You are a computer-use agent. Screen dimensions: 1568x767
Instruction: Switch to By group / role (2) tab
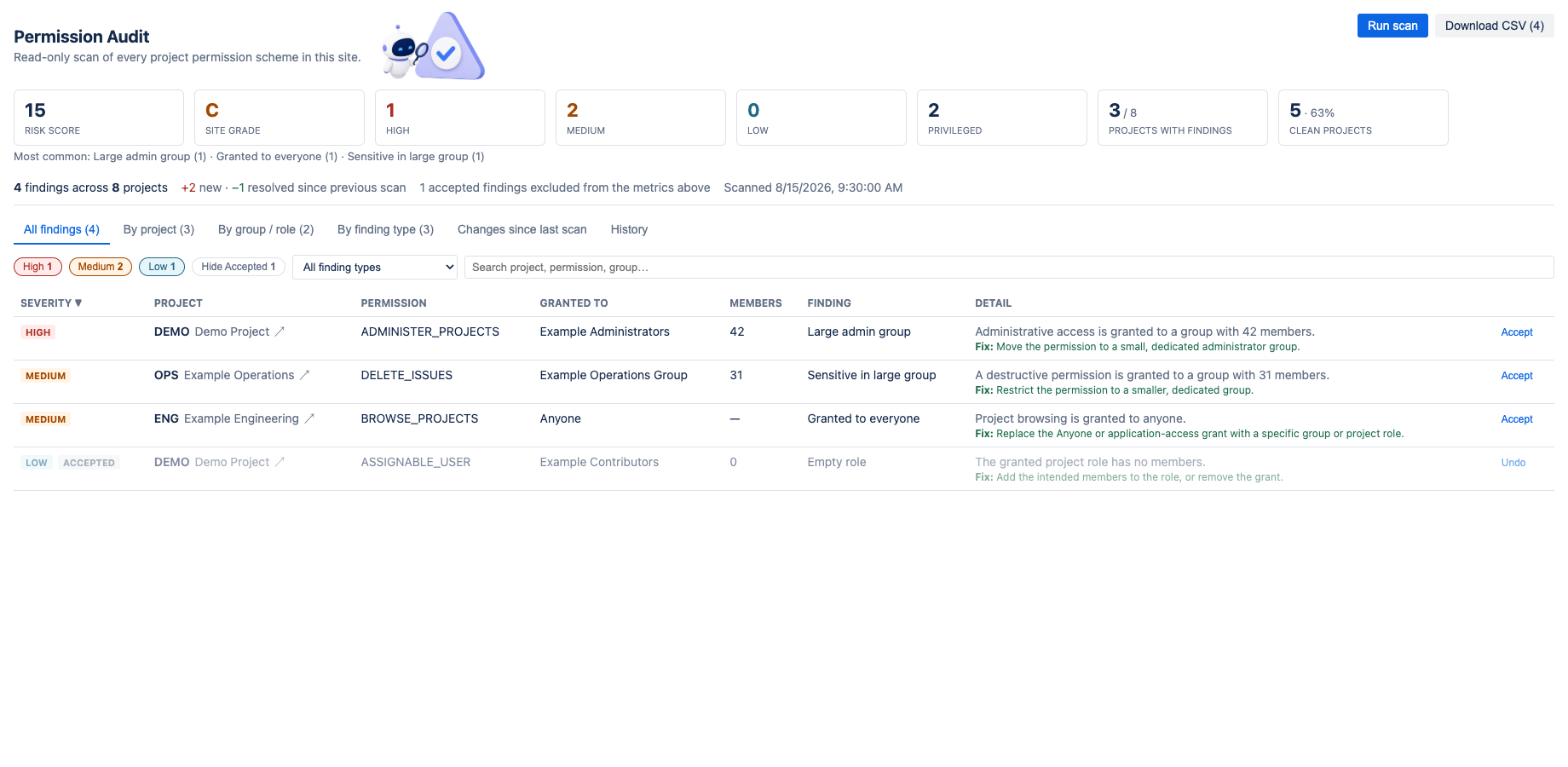(266, 229)
